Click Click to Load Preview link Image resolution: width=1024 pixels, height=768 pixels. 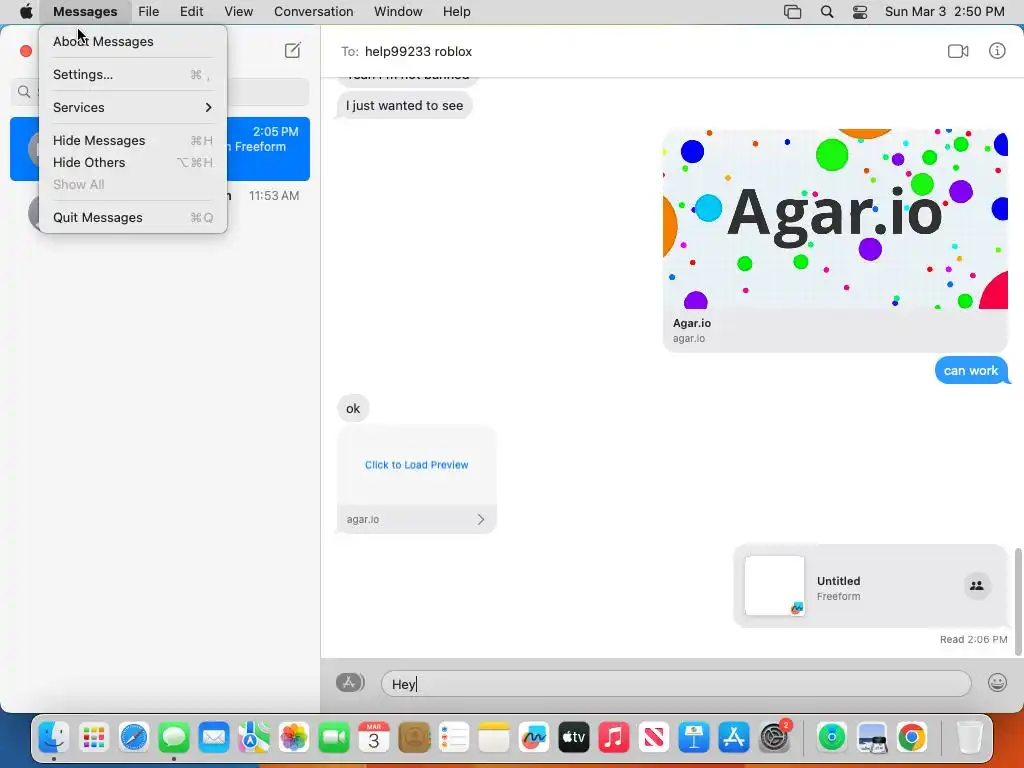[x=417, y=465]
